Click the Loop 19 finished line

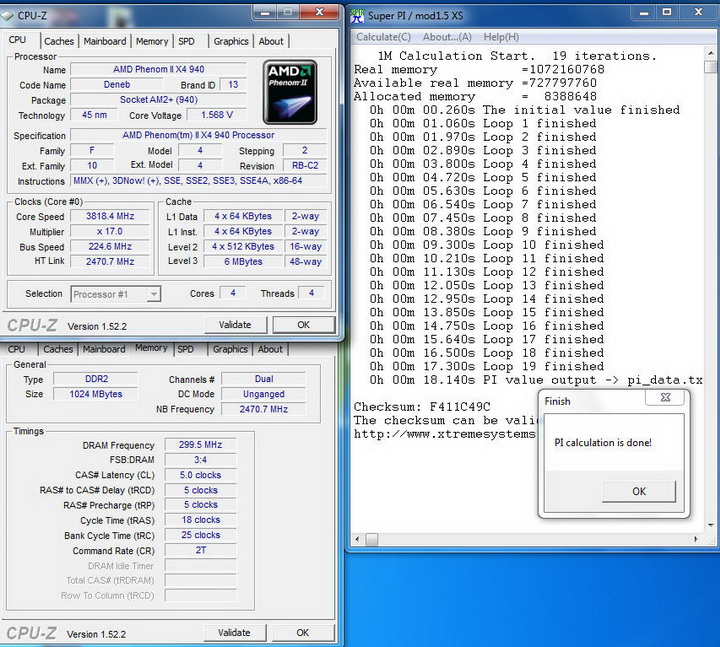[x=487, y=366]
